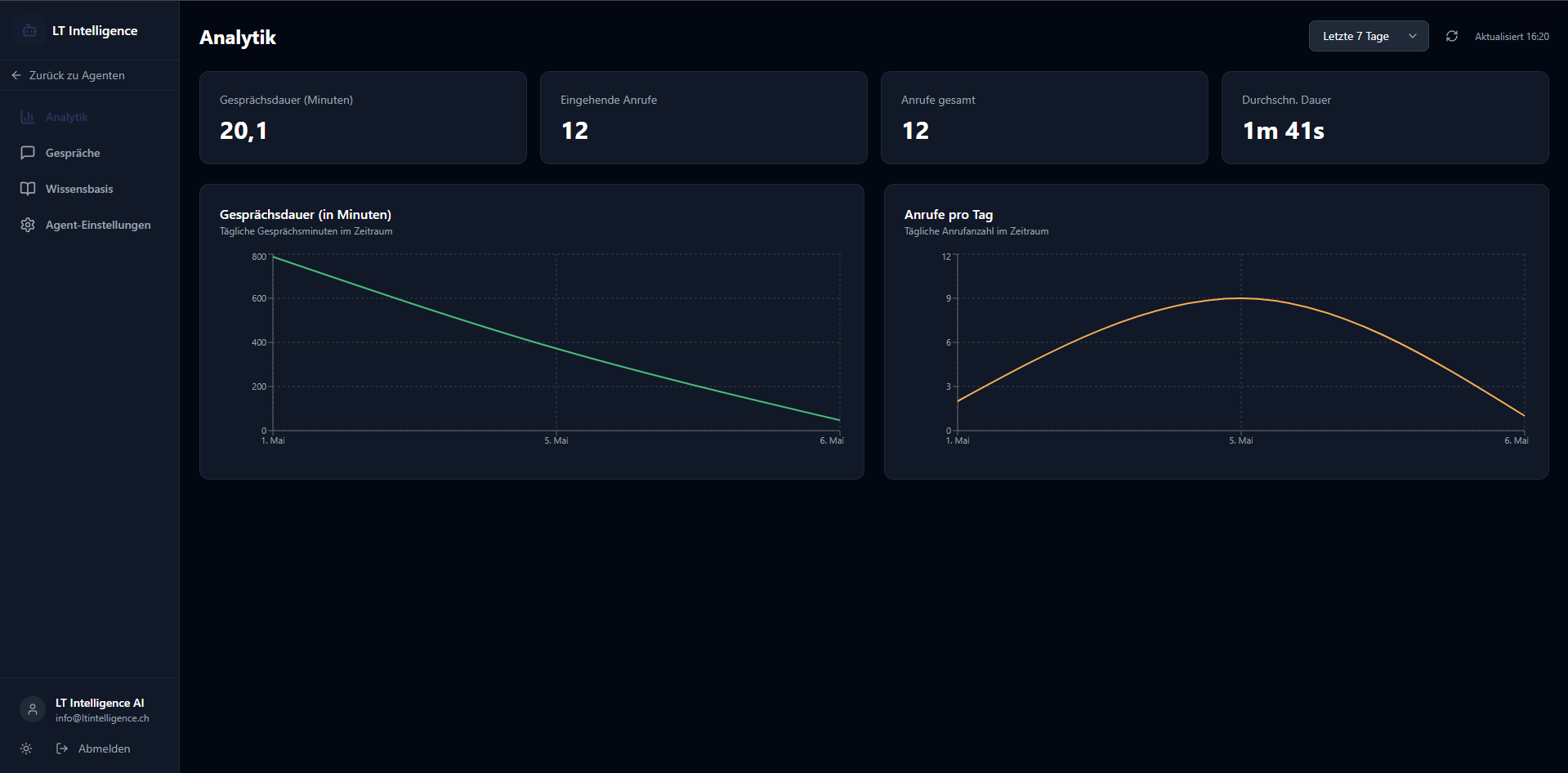This screenshot has width=1568, height=773.
Task: Click the Anrufe gesamt stat card
Action: (x=1044, y=118)
